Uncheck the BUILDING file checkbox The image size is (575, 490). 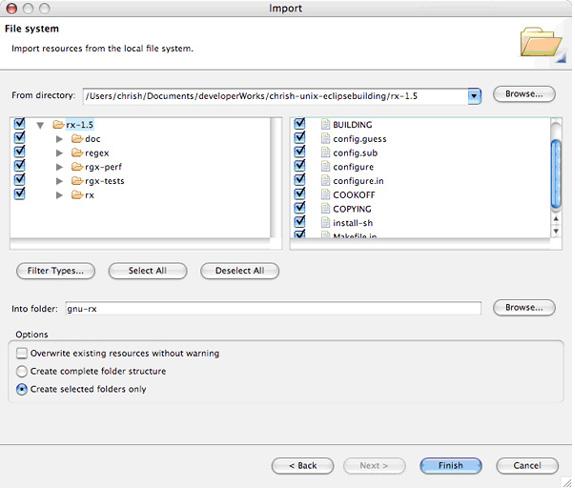pyautogui.click(x=300, y=124)
